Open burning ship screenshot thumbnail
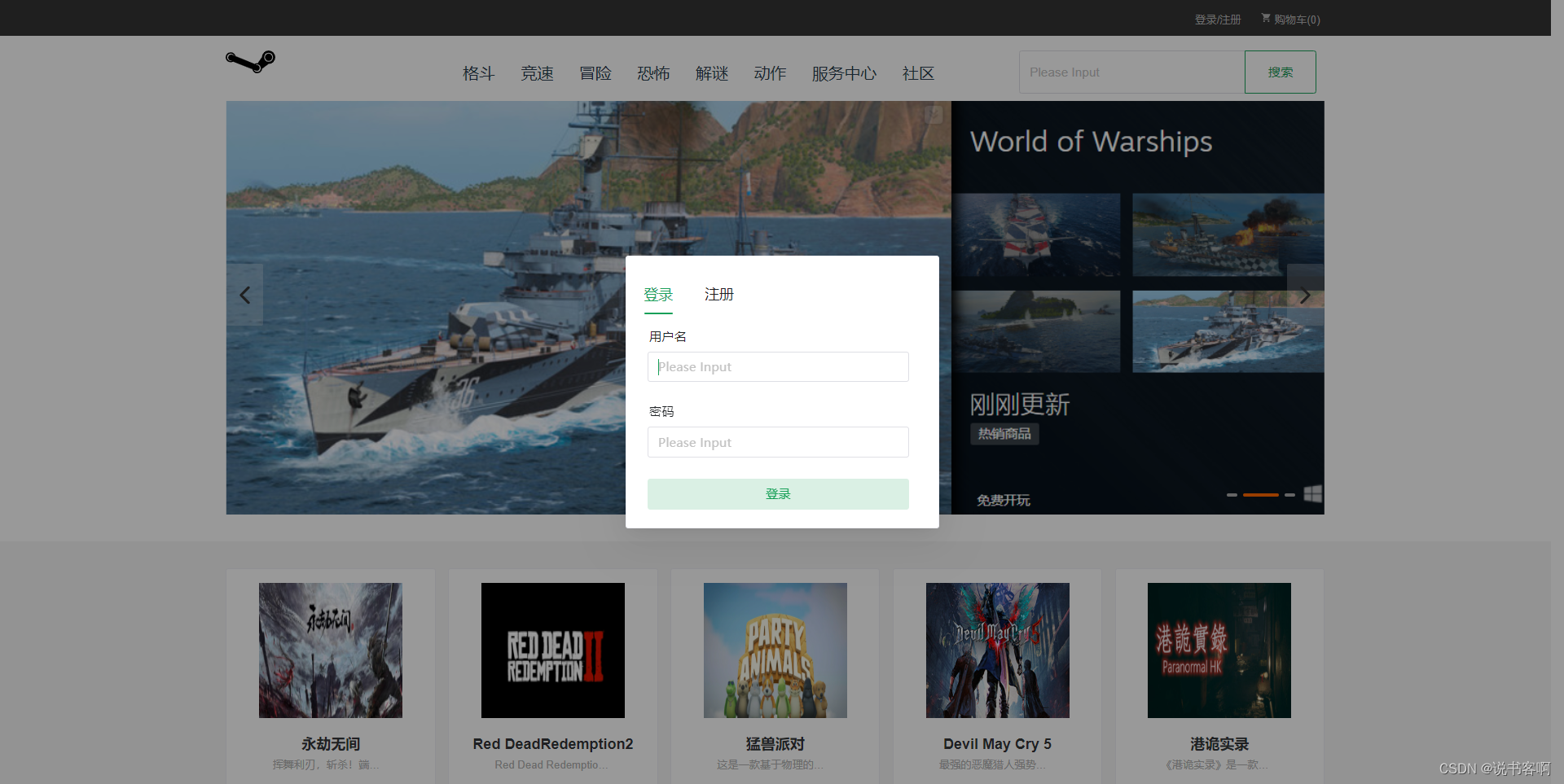 pyautogui.click(x=1228, y=234)
